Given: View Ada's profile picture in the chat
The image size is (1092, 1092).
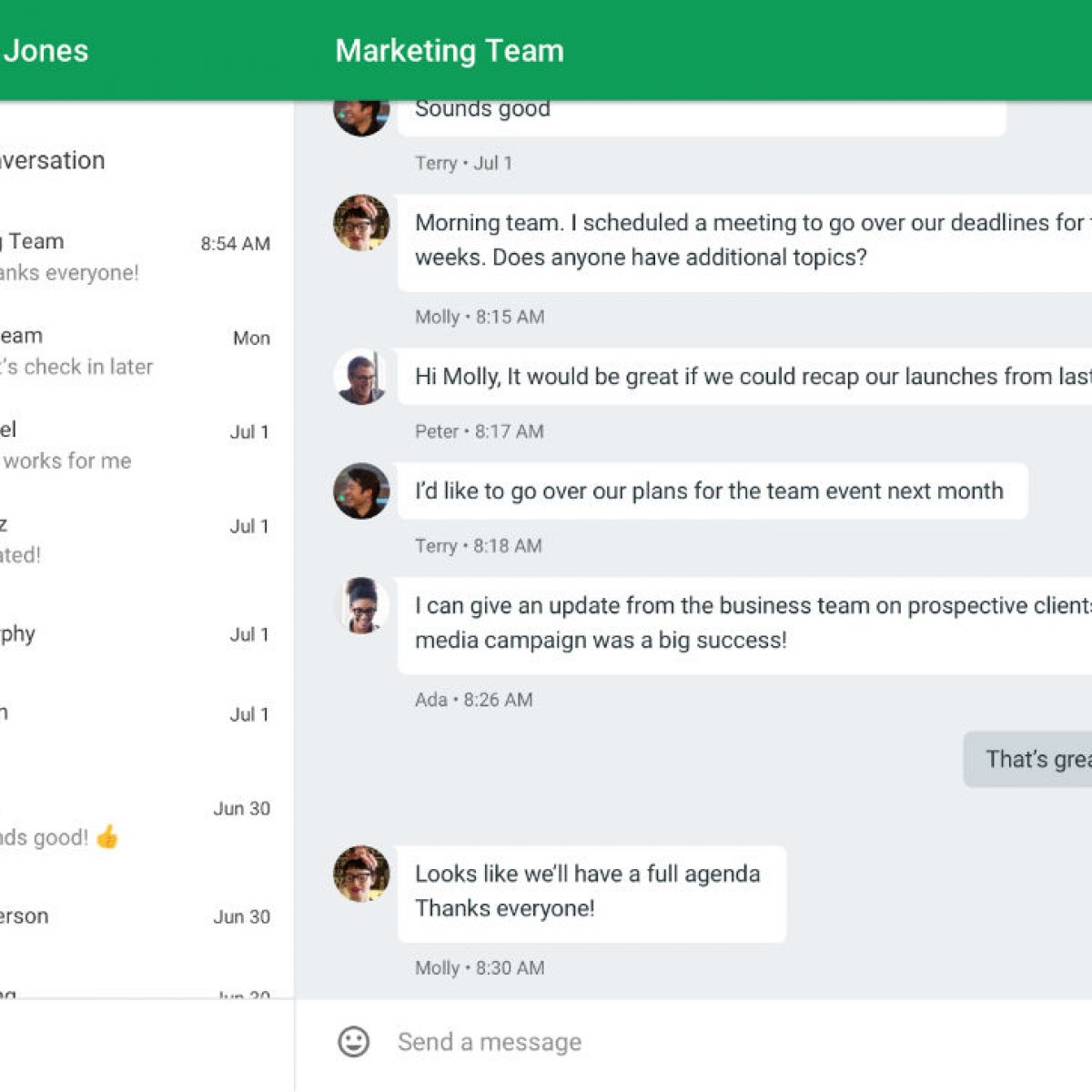Looking at the screenshot, I should point(361,606).
